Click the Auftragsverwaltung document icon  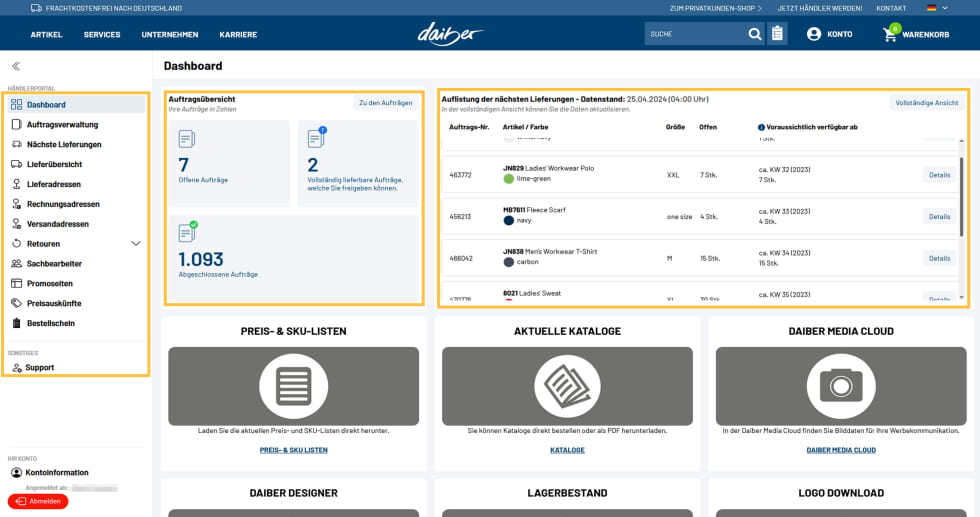coord(16,124)
